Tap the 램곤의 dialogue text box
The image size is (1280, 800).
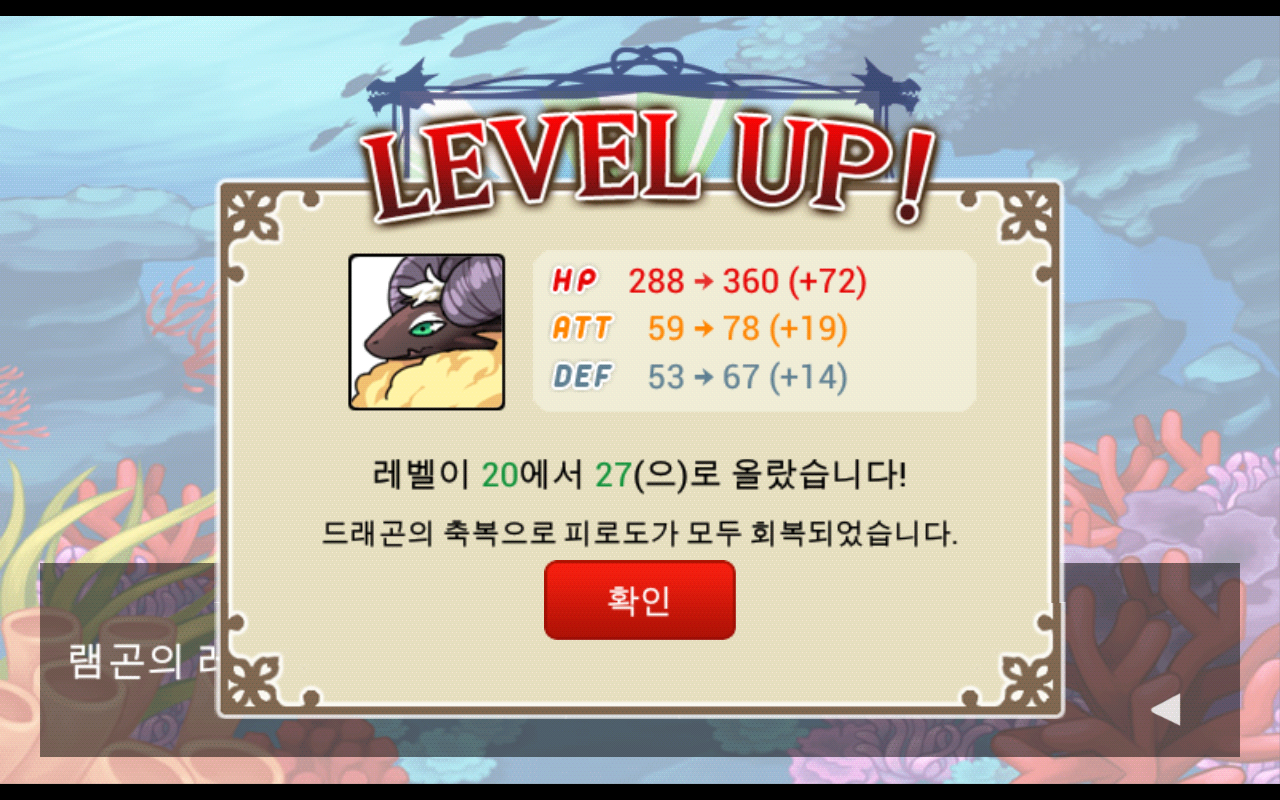[x=130, y=660]
